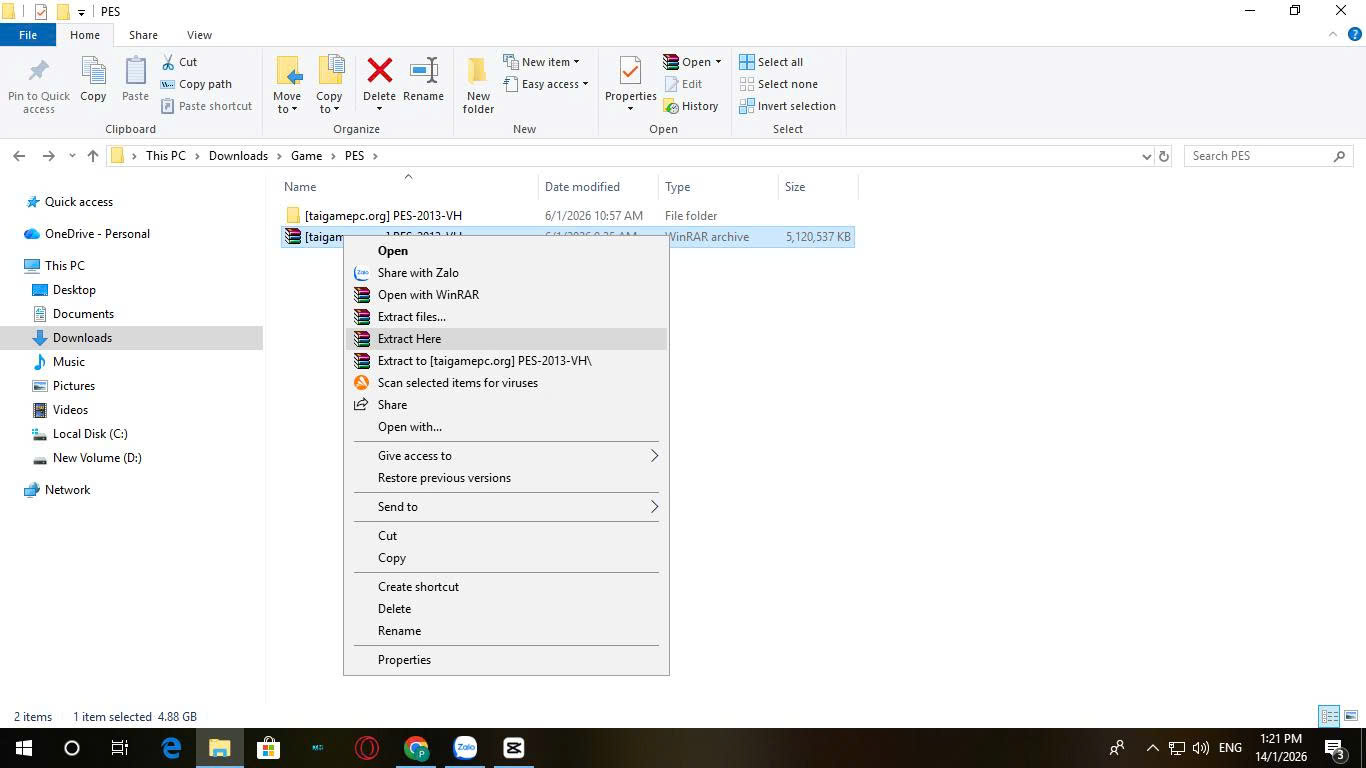Select New Volume (D:) in sidebar
Image resolution: width=1366 pixels, height=768 pixels.
[x=97, y=458]
